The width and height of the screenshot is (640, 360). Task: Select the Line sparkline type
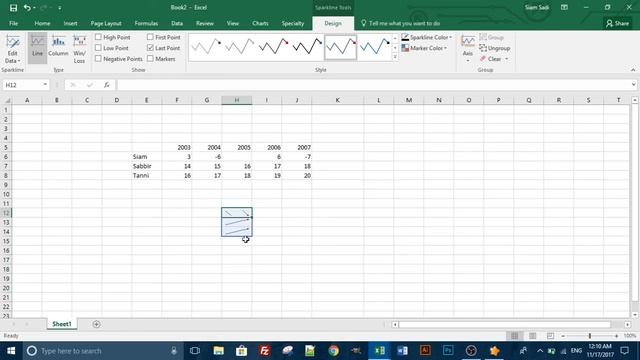[37, 48]
